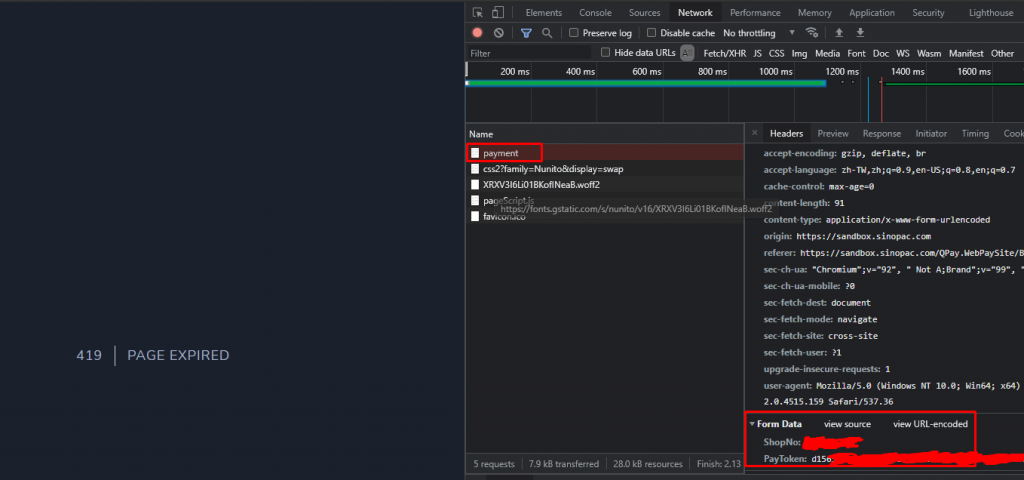This screenshot has width=1024, height=480.
Task: Toggle the network filter funnel icon
Action: (x=526, y=33)
